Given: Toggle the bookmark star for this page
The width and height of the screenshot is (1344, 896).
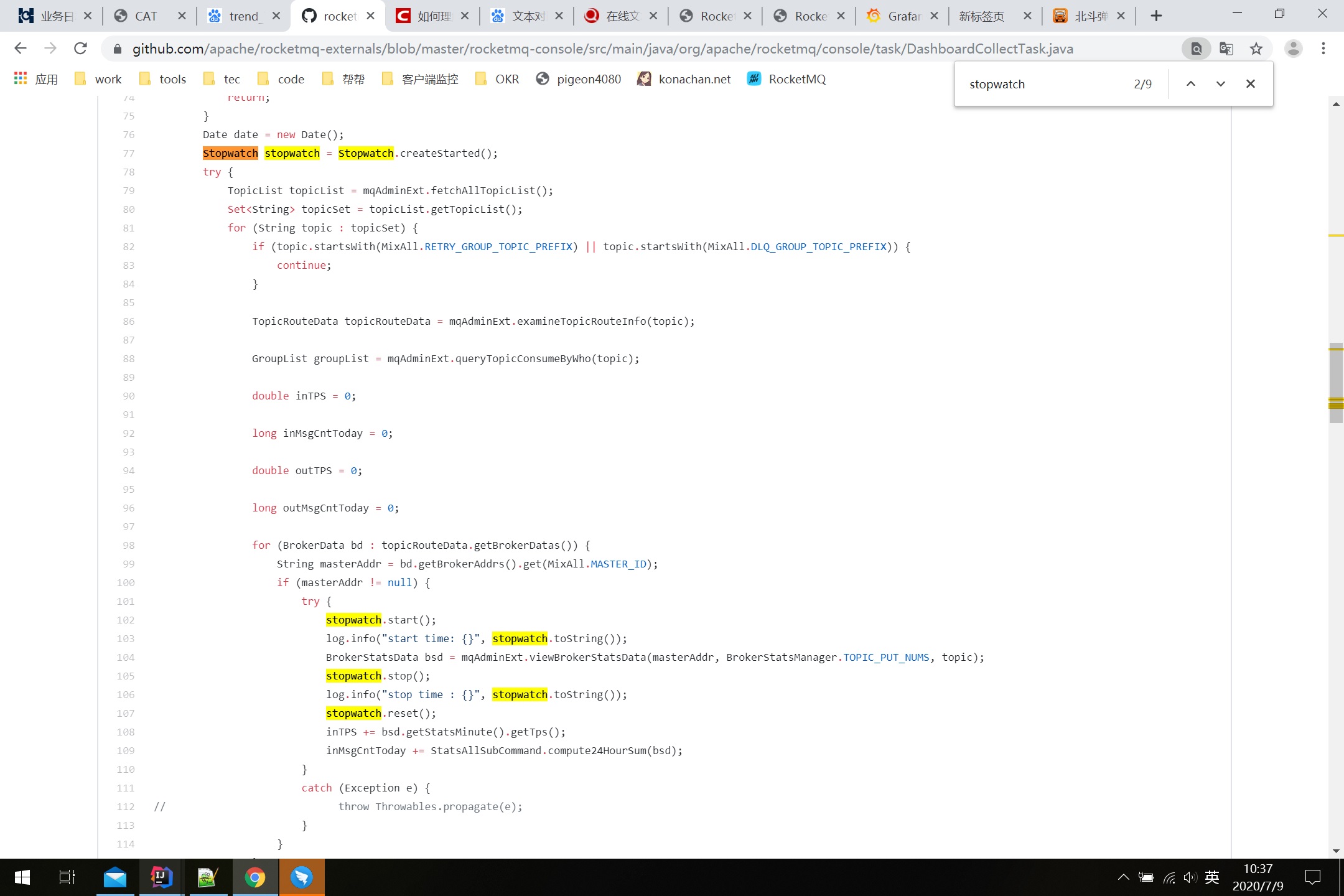Looking at the screenshot, I should coord(1256,48).
